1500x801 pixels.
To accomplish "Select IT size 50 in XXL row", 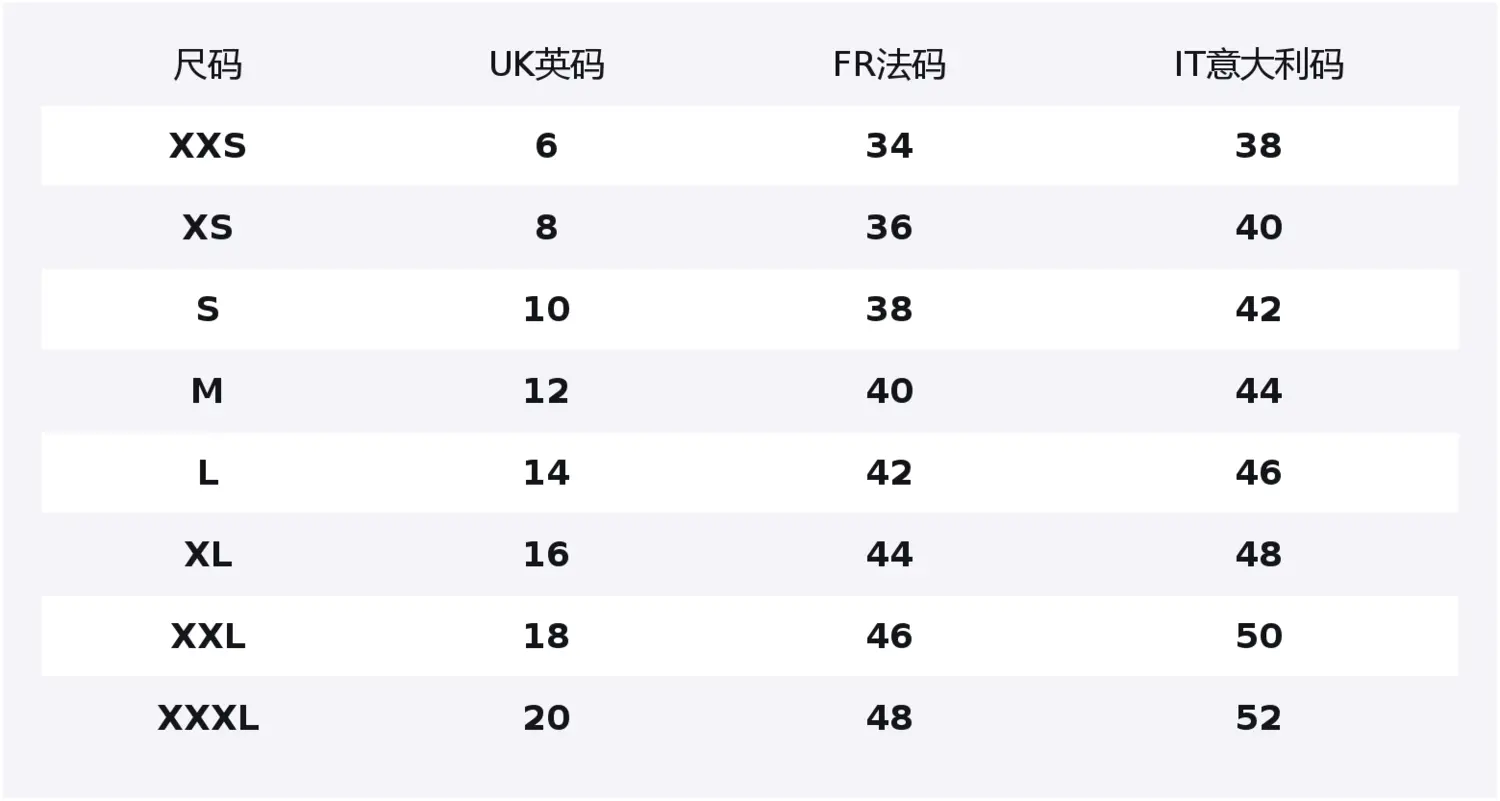I will [x=1258, y=636].
